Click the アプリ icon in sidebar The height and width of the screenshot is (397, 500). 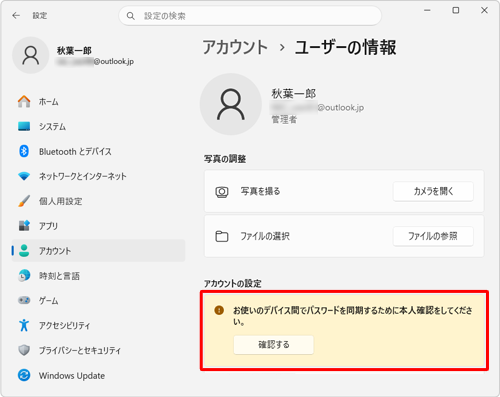point(24,226)
